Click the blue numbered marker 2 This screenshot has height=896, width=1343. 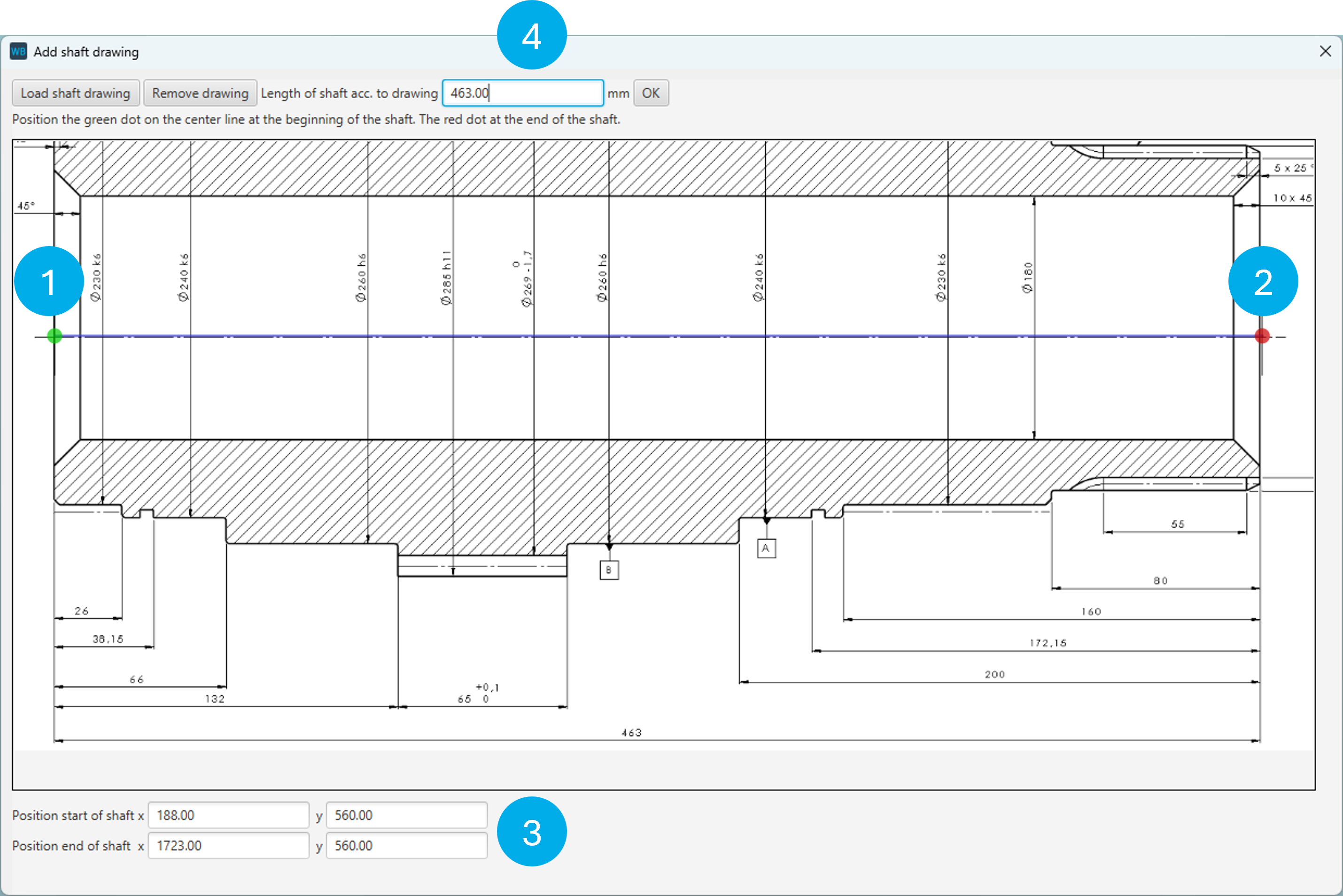1263,281
